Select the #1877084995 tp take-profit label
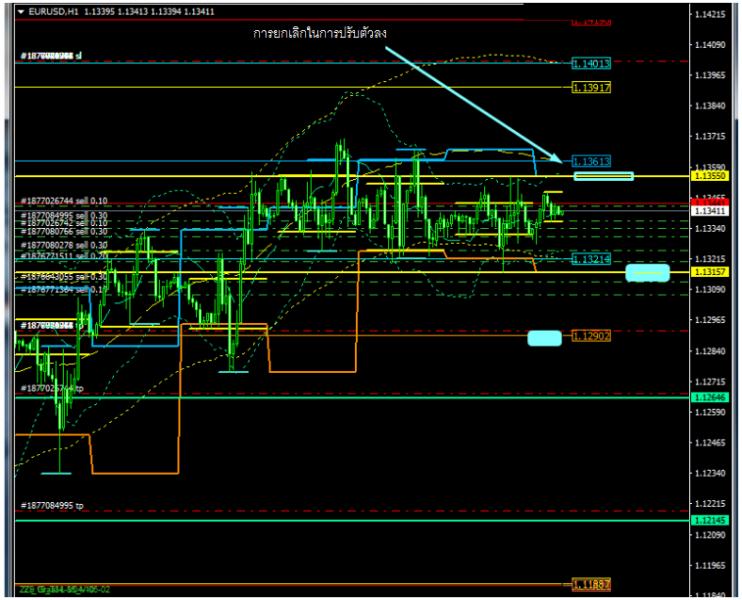Viewport: 742px width, 600px height. [52, 506]
